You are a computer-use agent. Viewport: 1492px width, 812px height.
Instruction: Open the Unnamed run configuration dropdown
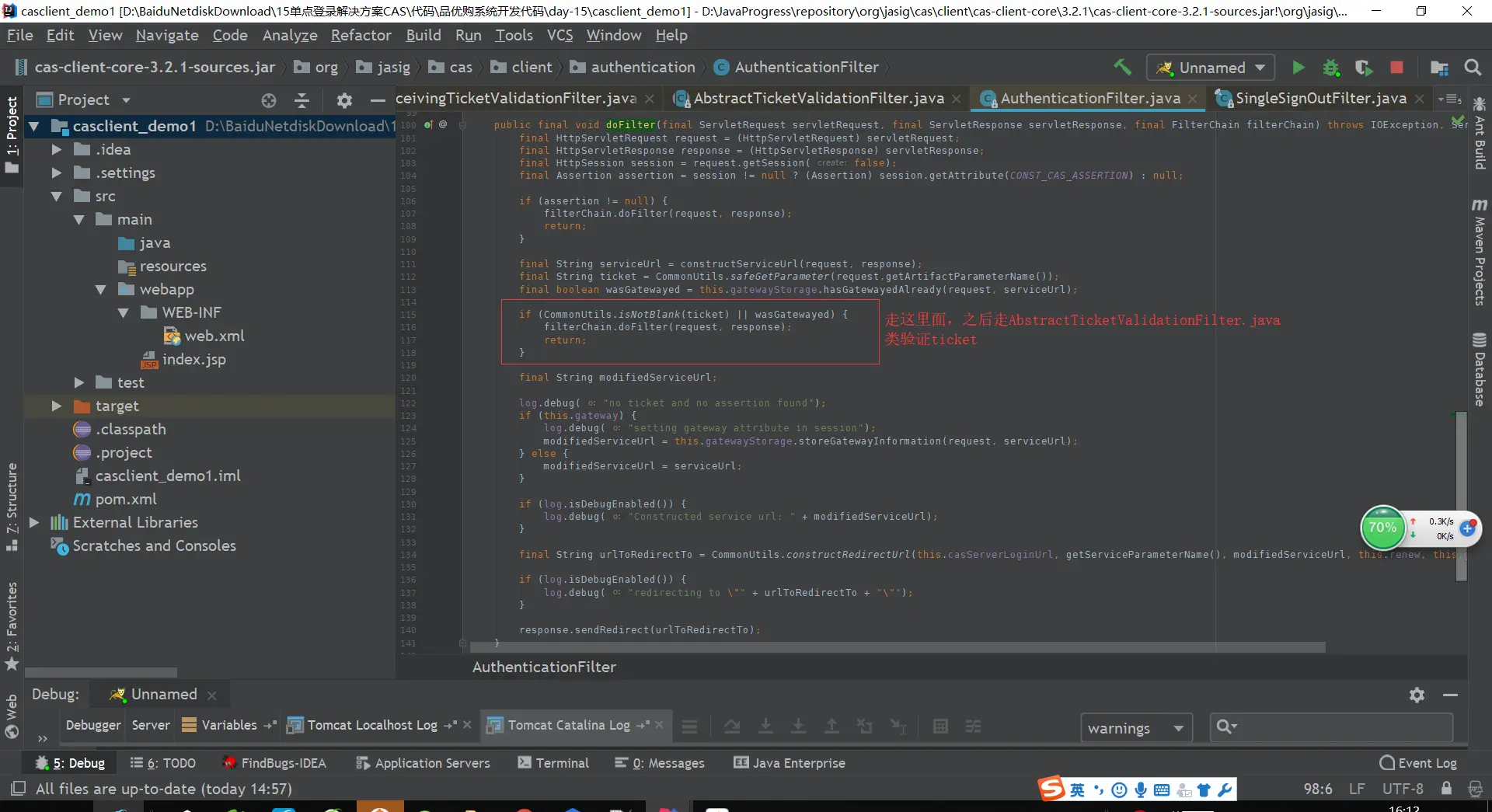tap(1210, 68)
